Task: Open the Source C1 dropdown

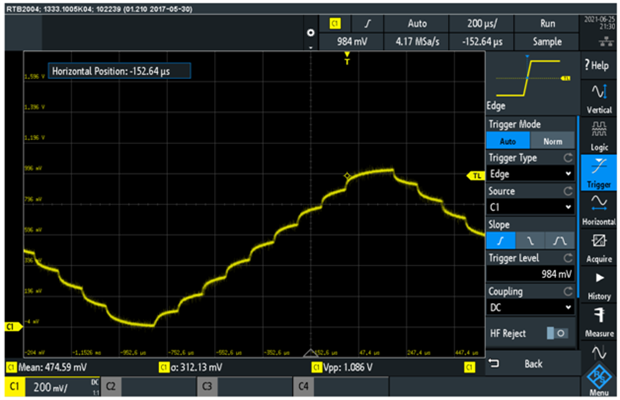Action: click(x=531, y=207)
